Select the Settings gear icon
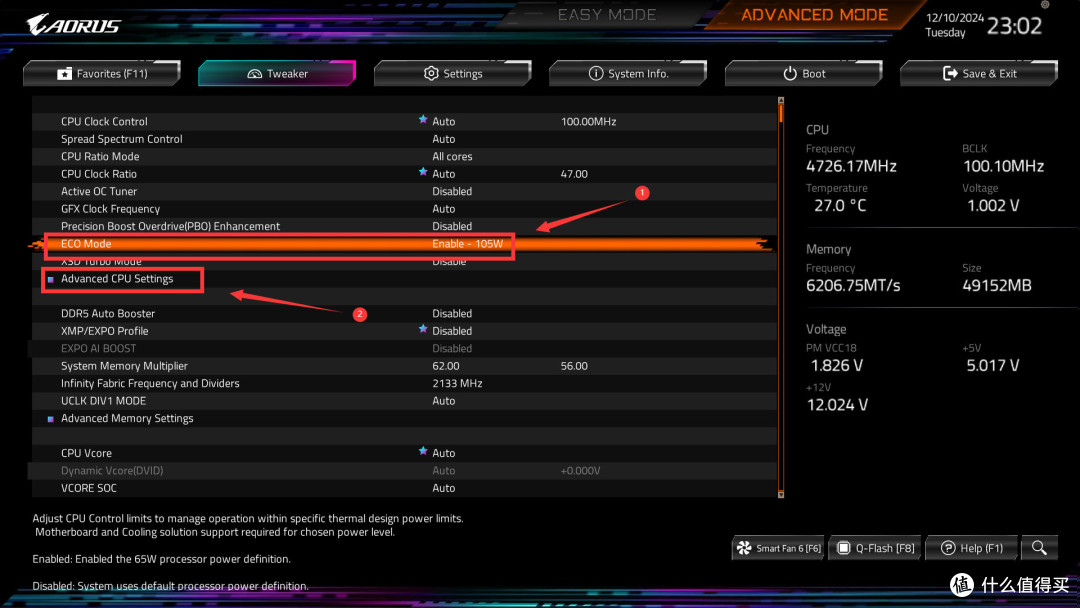The height and width of the screenshot is (608, 1080). (429, 72)
